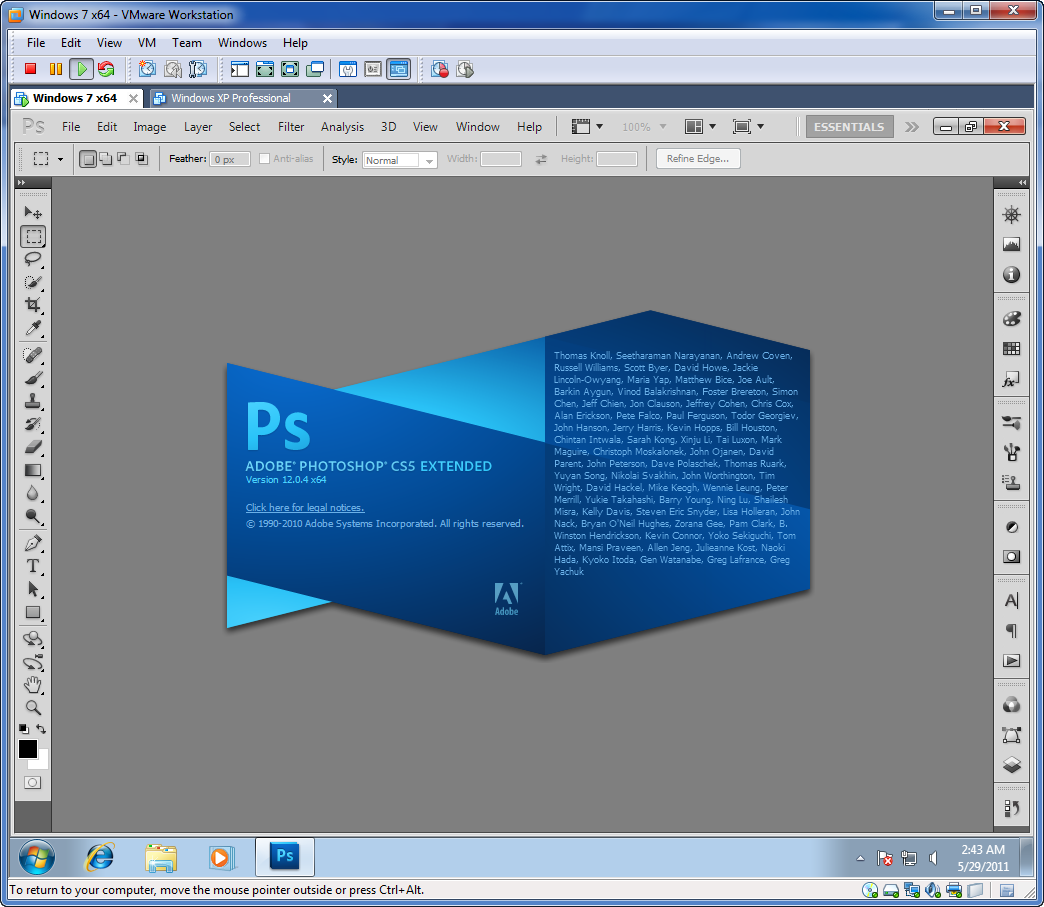Open the Histogram panel icon
1044x907 pixels.
[x=1011, y=244]
